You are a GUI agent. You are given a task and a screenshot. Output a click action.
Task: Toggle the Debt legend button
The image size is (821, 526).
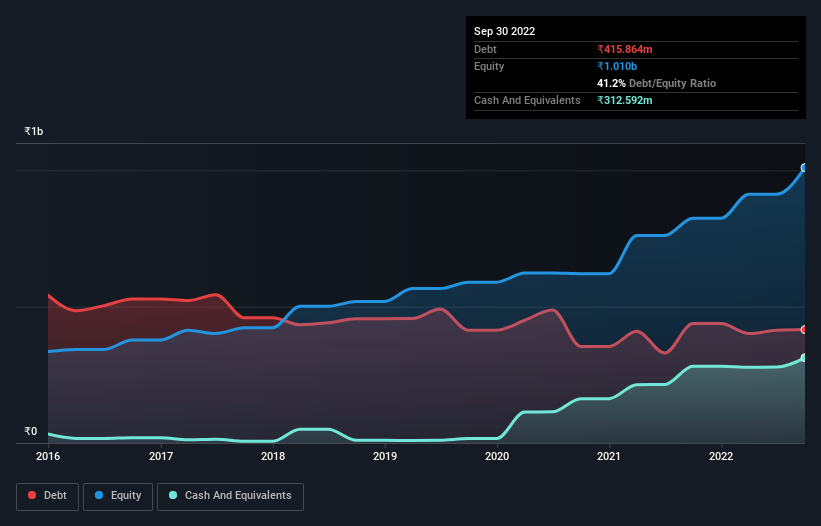pyautogui.click(x=47, y=496)
